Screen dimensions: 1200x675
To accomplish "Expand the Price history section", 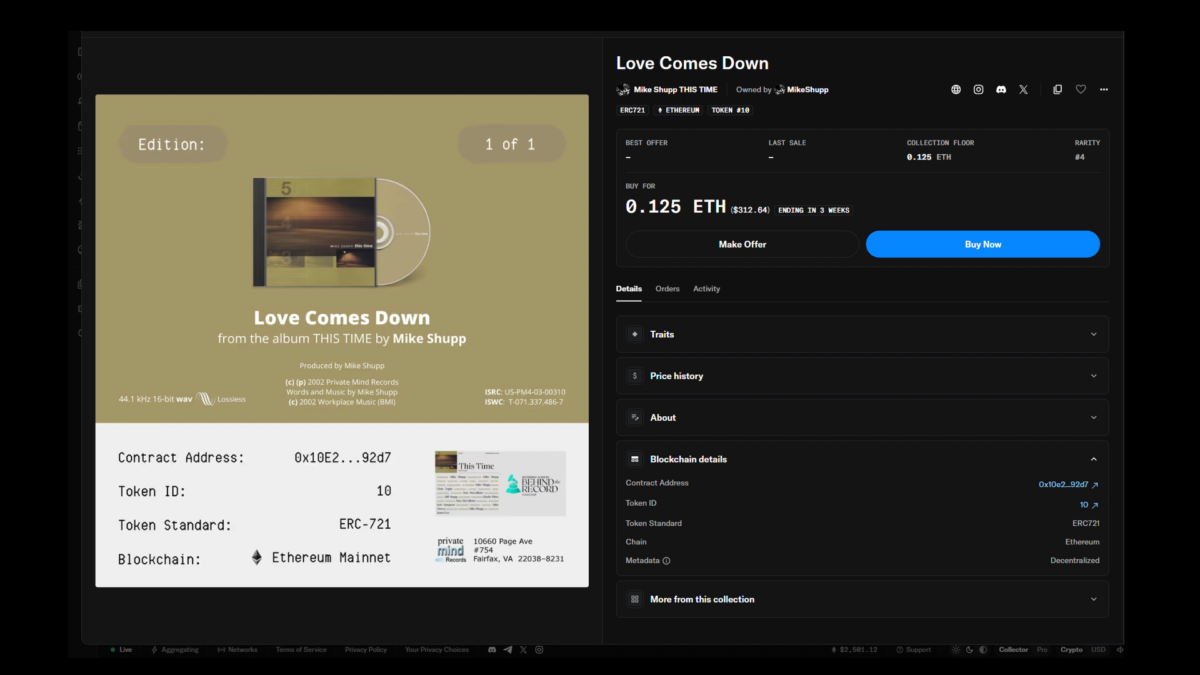I will (x=862, y=376).
